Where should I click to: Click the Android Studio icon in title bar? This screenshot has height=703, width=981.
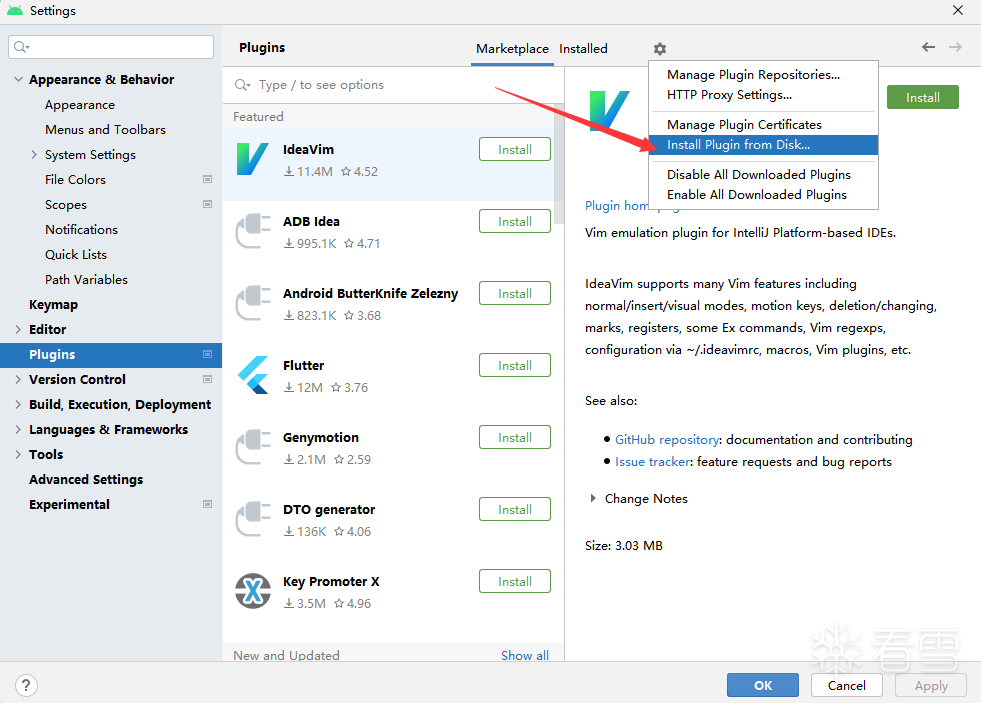(x=14, y=11)
